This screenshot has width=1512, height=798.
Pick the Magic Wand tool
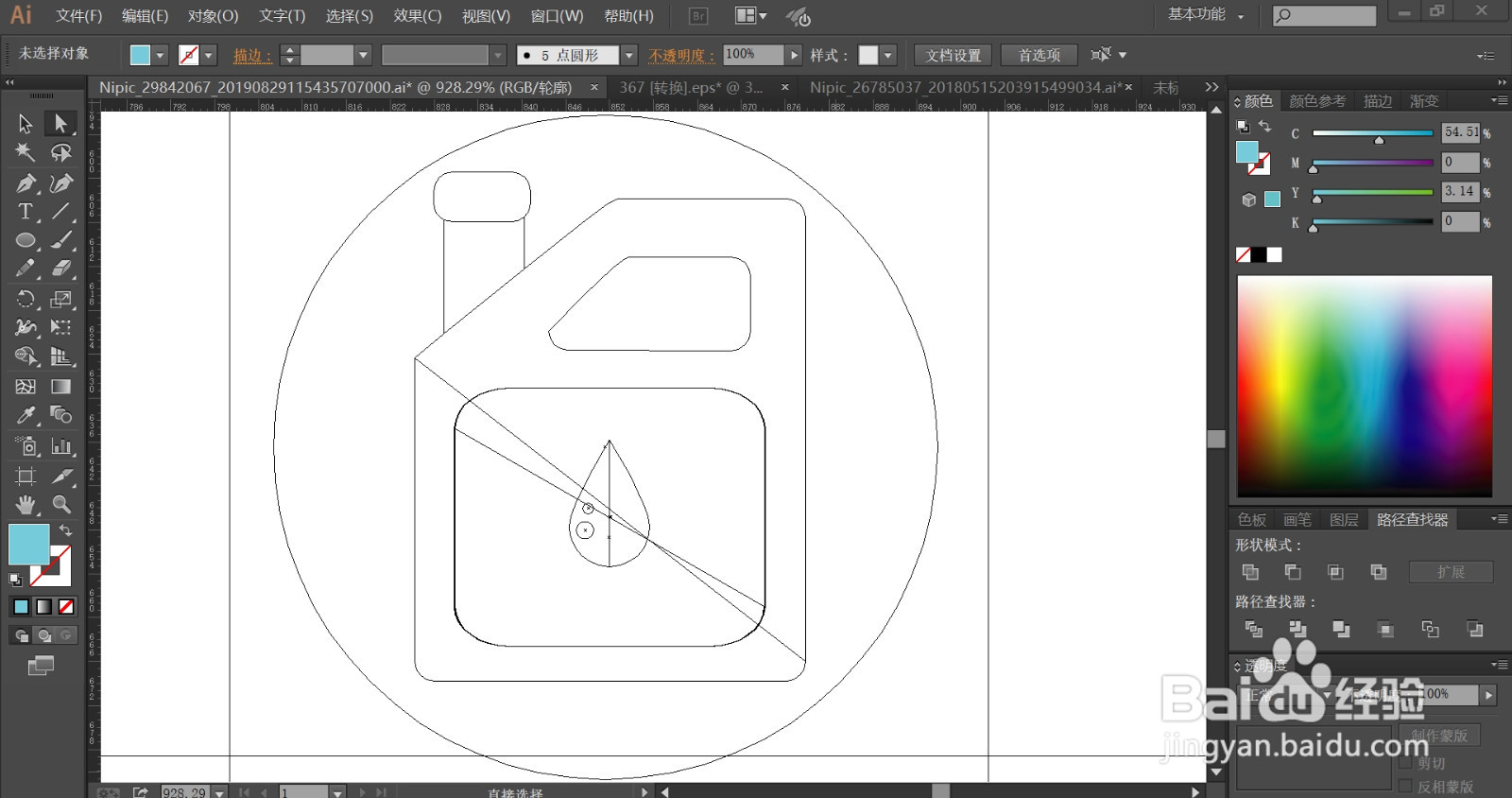coord(26,152)
